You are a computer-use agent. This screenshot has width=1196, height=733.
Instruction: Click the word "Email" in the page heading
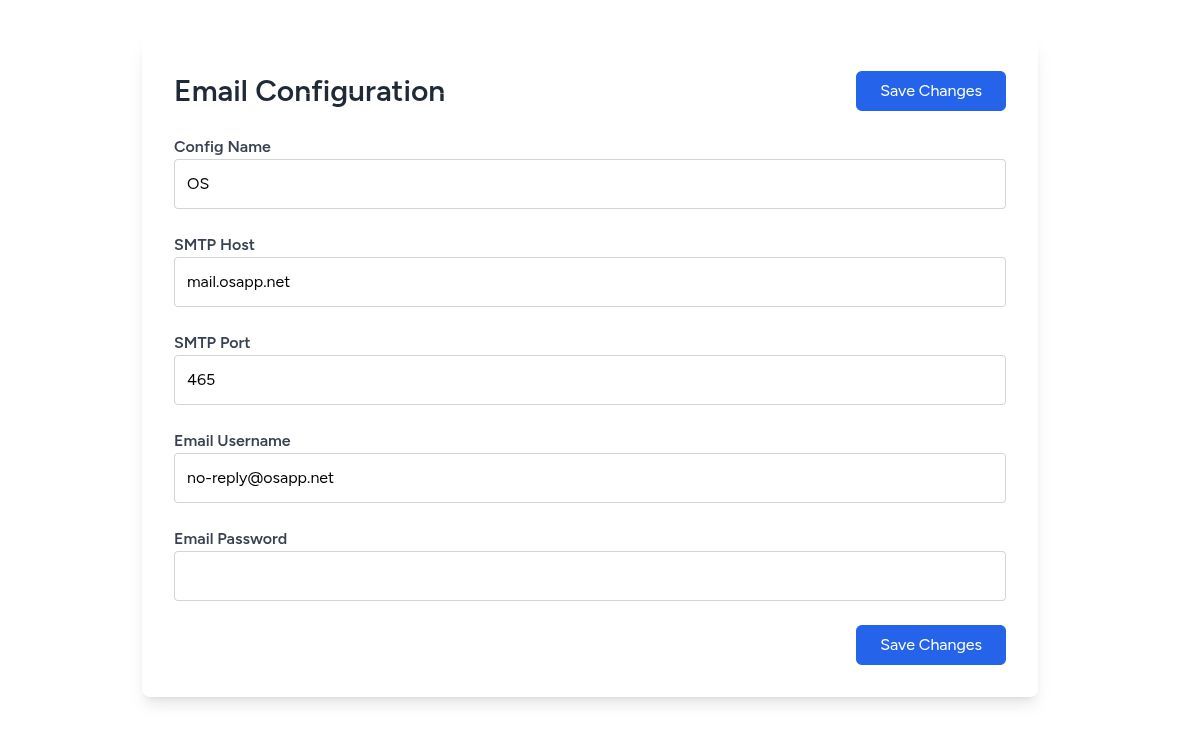[x=210, y=91]
